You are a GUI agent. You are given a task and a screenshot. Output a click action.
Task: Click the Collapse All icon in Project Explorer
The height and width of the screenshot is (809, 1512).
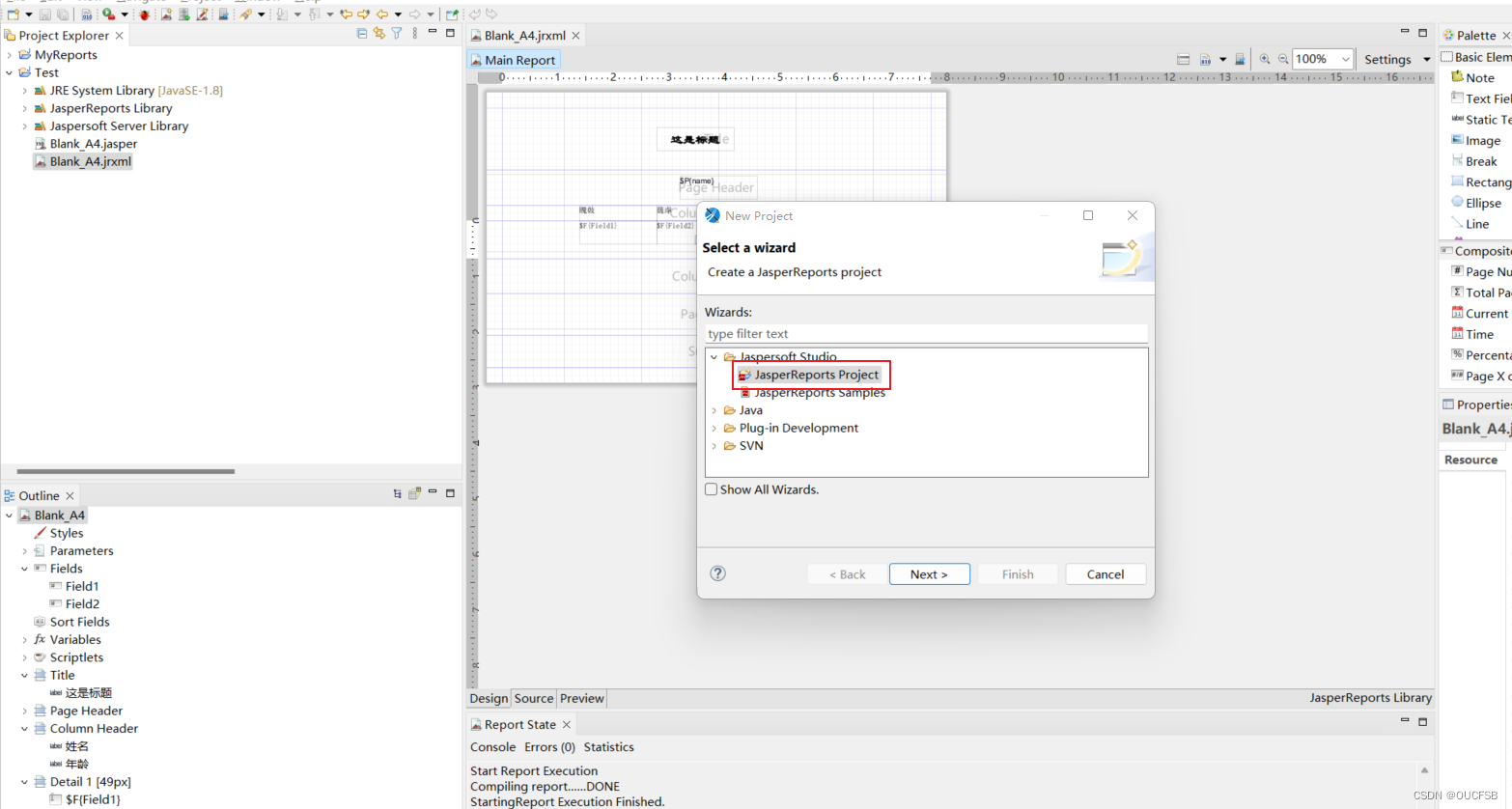click(362, 34)
